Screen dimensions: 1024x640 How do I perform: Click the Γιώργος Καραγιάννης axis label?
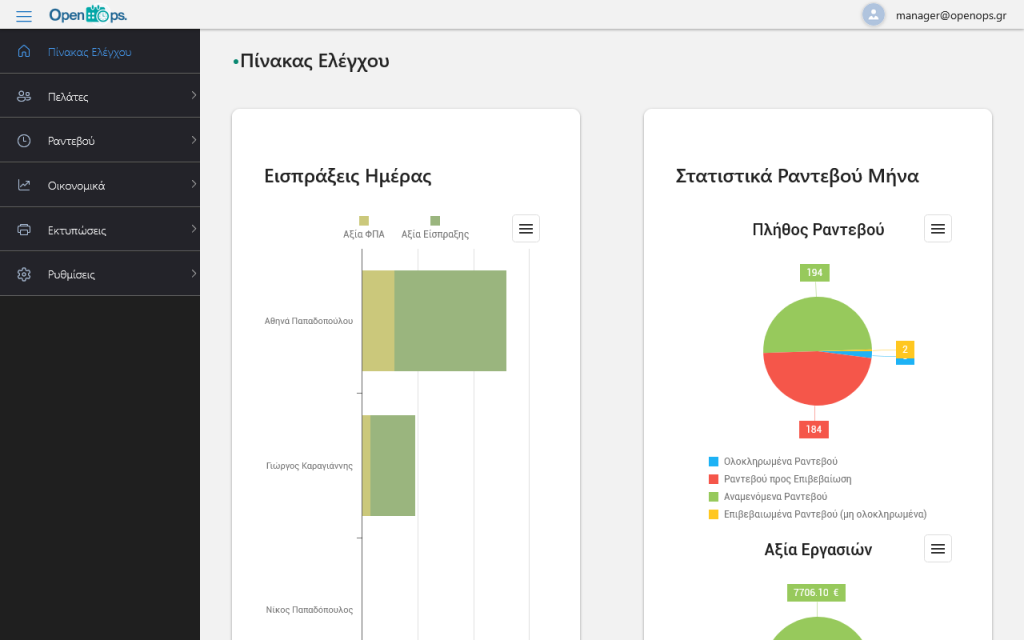coord(309,466)
